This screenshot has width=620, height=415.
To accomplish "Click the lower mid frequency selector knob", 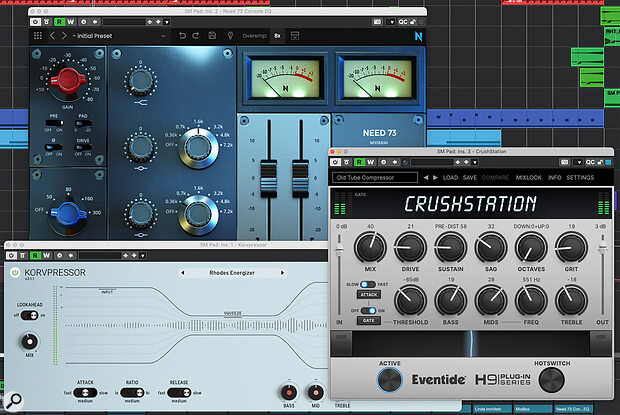I will coord(198,214).
